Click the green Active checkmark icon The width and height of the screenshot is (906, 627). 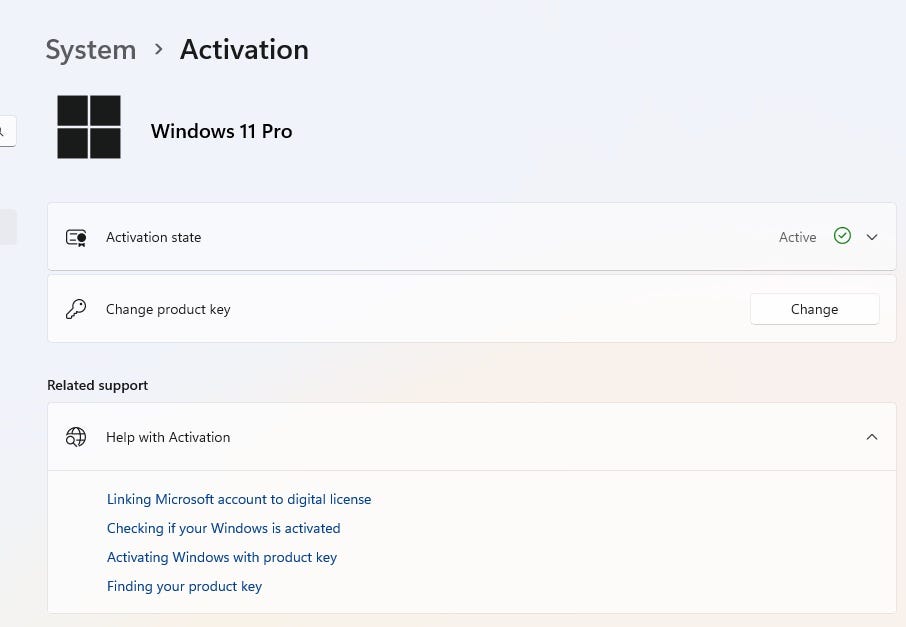pos(842,236)
